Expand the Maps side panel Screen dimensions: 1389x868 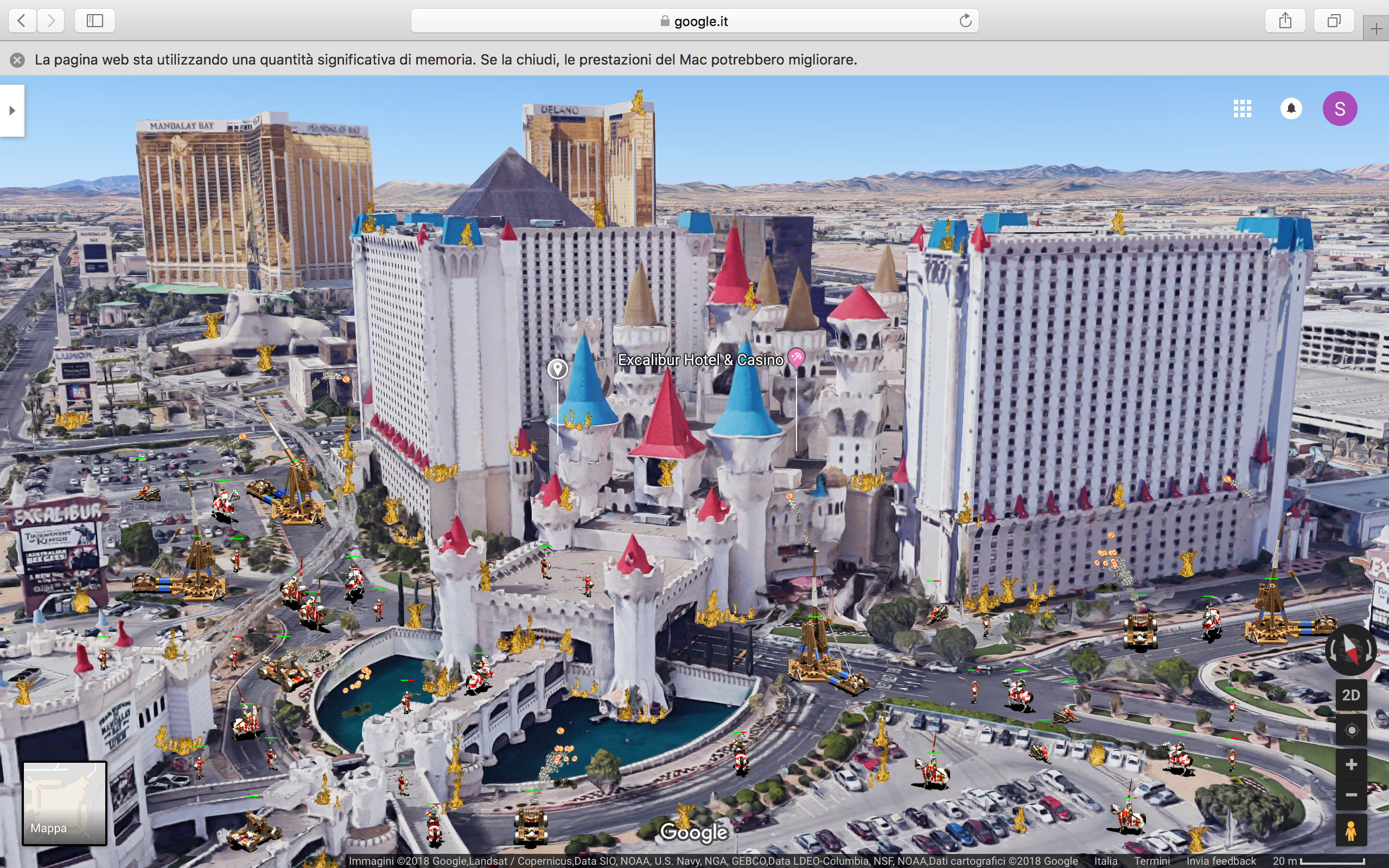12,110
